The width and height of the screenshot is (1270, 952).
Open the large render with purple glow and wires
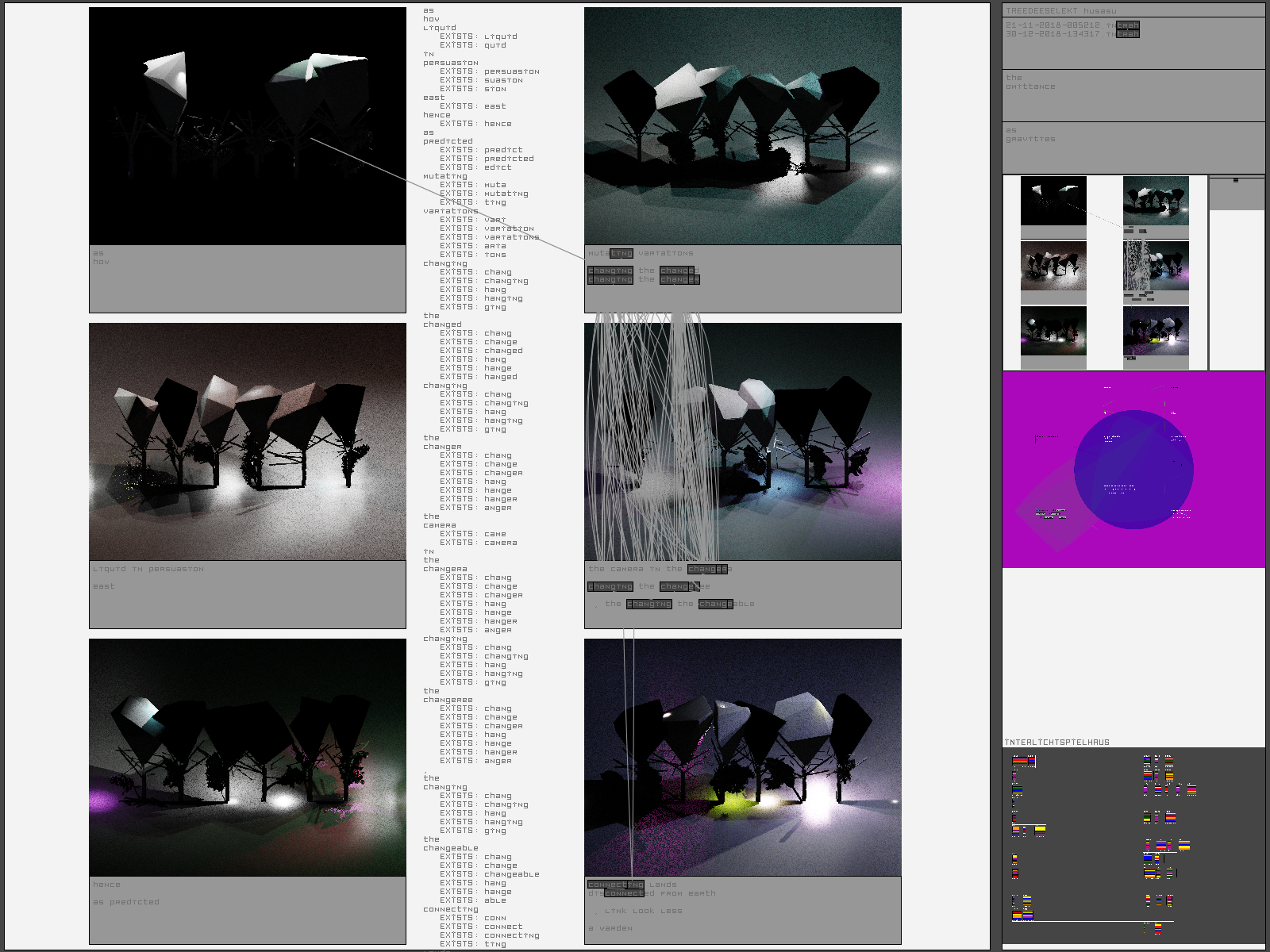[x=743, y=442]
